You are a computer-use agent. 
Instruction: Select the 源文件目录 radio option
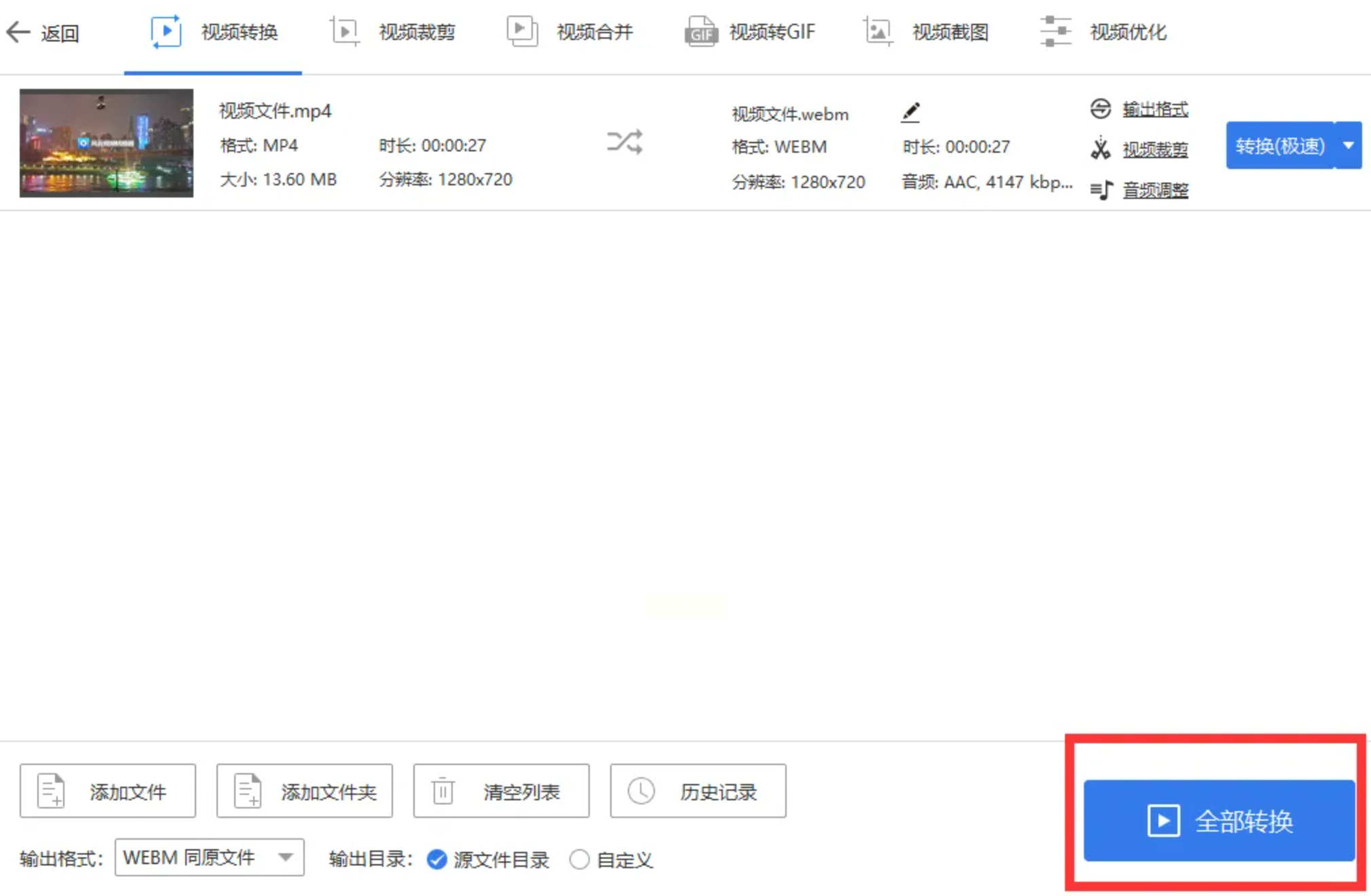click(x=437, y=859)
